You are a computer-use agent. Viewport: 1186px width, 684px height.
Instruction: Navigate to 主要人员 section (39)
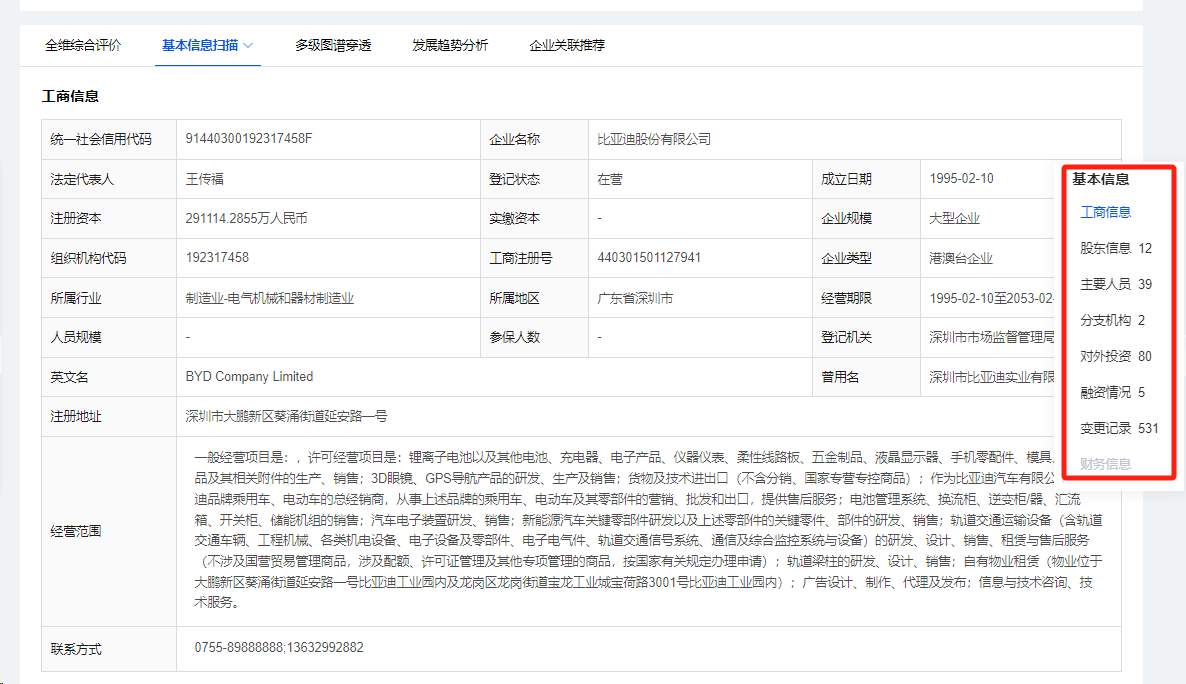[1115, 284]
